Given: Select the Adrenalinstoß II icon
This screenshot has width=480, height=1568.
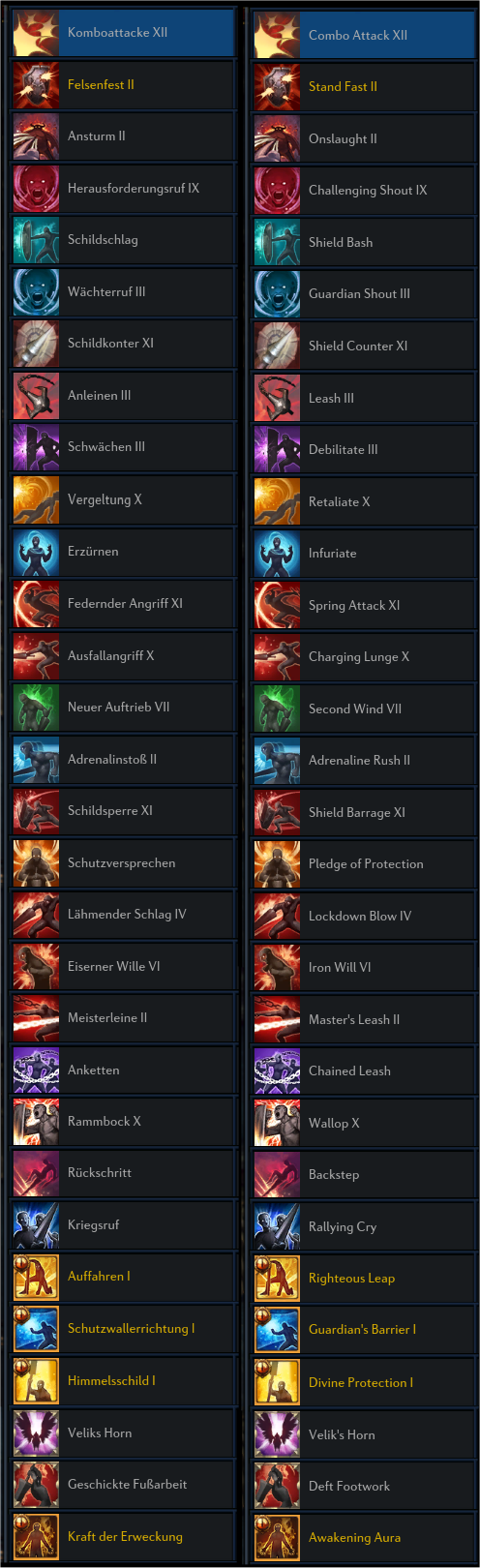Looking at the screenshot, I should pyautogui.click(x=36, y=759).
